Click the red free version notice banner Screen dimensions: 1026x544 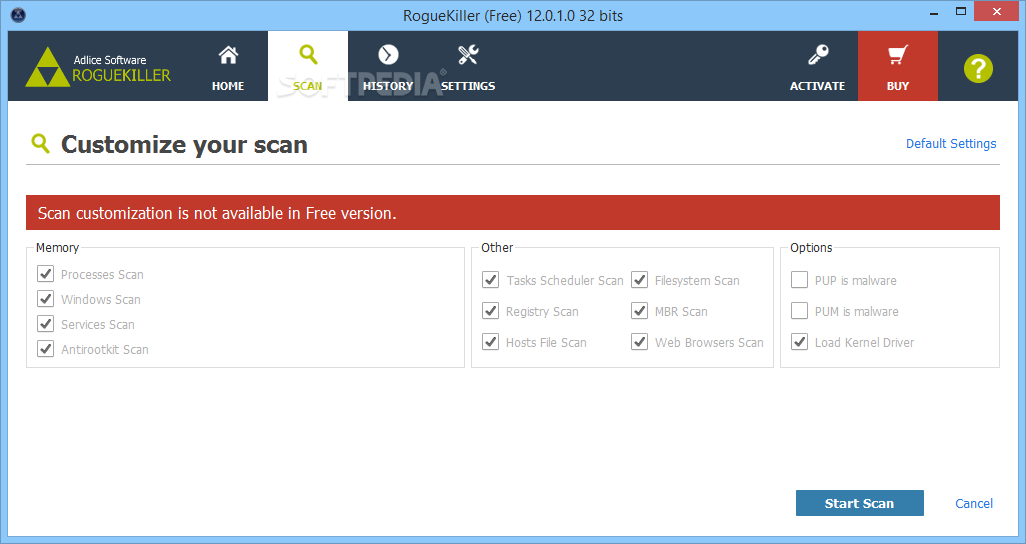coord(512,213)
